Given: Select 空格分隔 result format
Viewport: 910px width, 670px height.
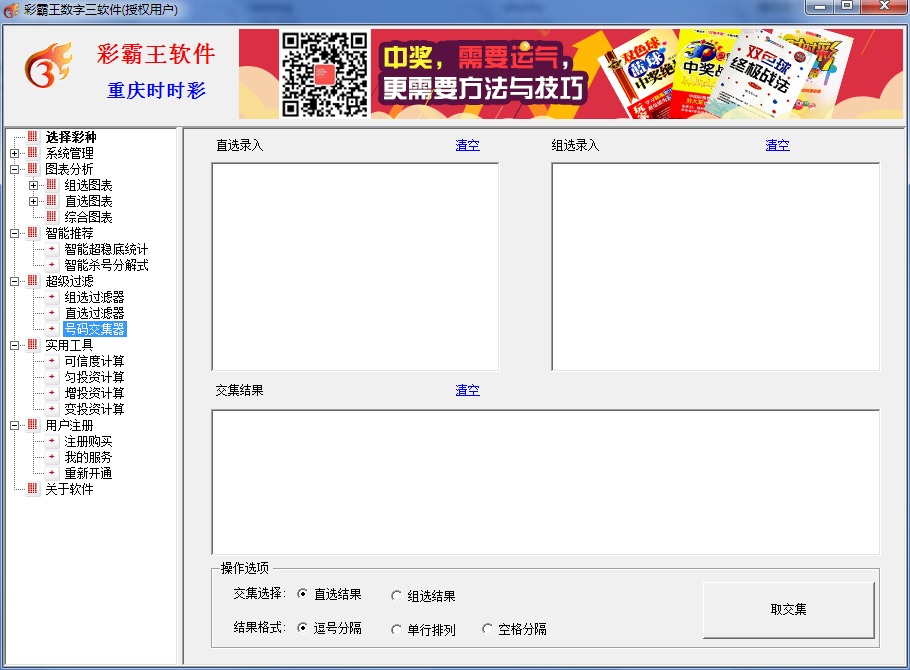Looking at the screenshot, I should 487,629.
